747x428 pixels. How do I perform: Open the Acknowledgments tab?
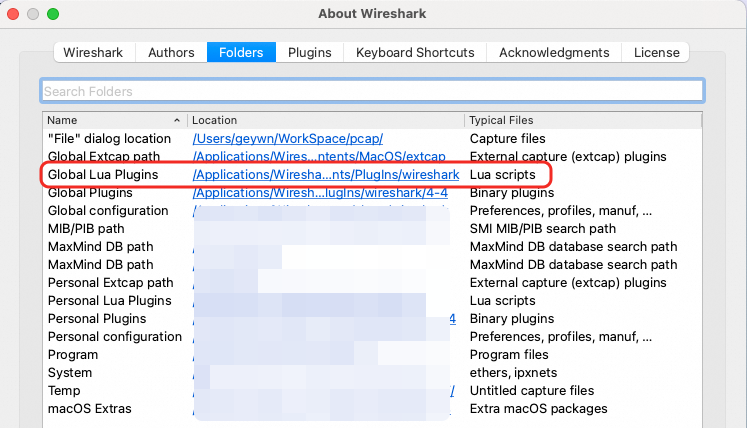click(x=554, y=52)
